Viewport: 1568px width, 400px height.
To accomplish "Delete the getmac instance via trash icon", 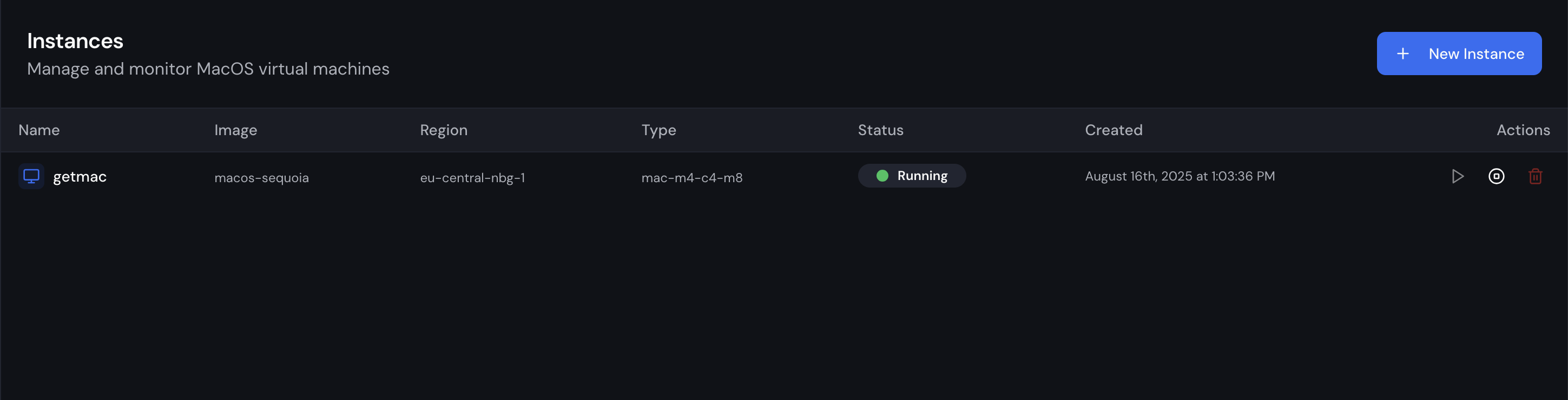I will coord(1535,176).
